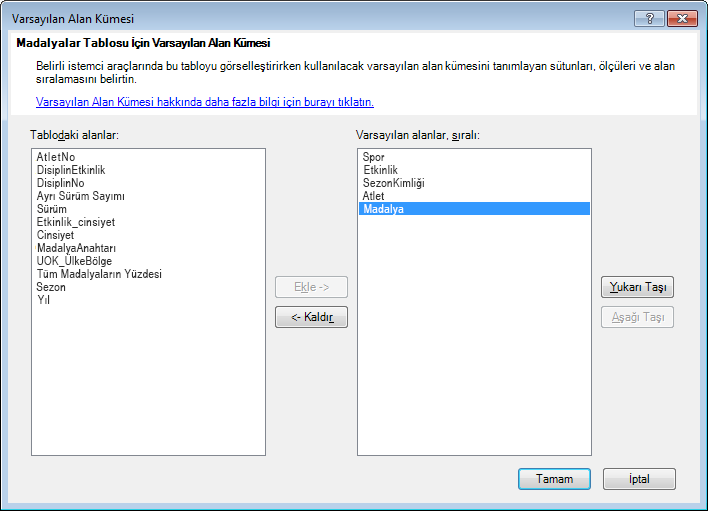Choose SezonKimliği in default fields
Viewport: 708px width, 511px height.
pyautogui.click(x=394, y=183)
